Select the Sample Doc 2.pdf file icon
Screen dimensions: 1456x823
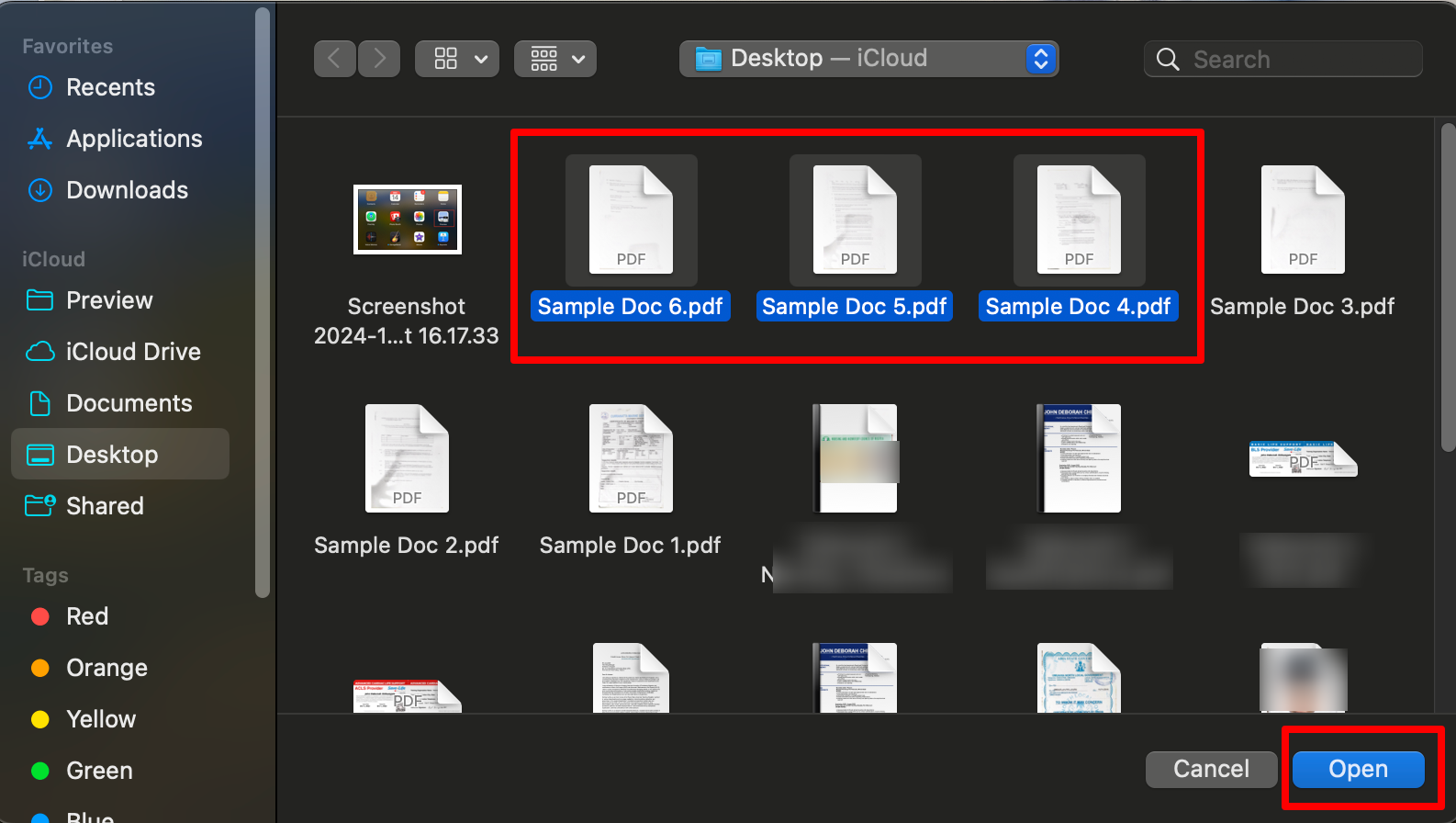click(408, 458)
